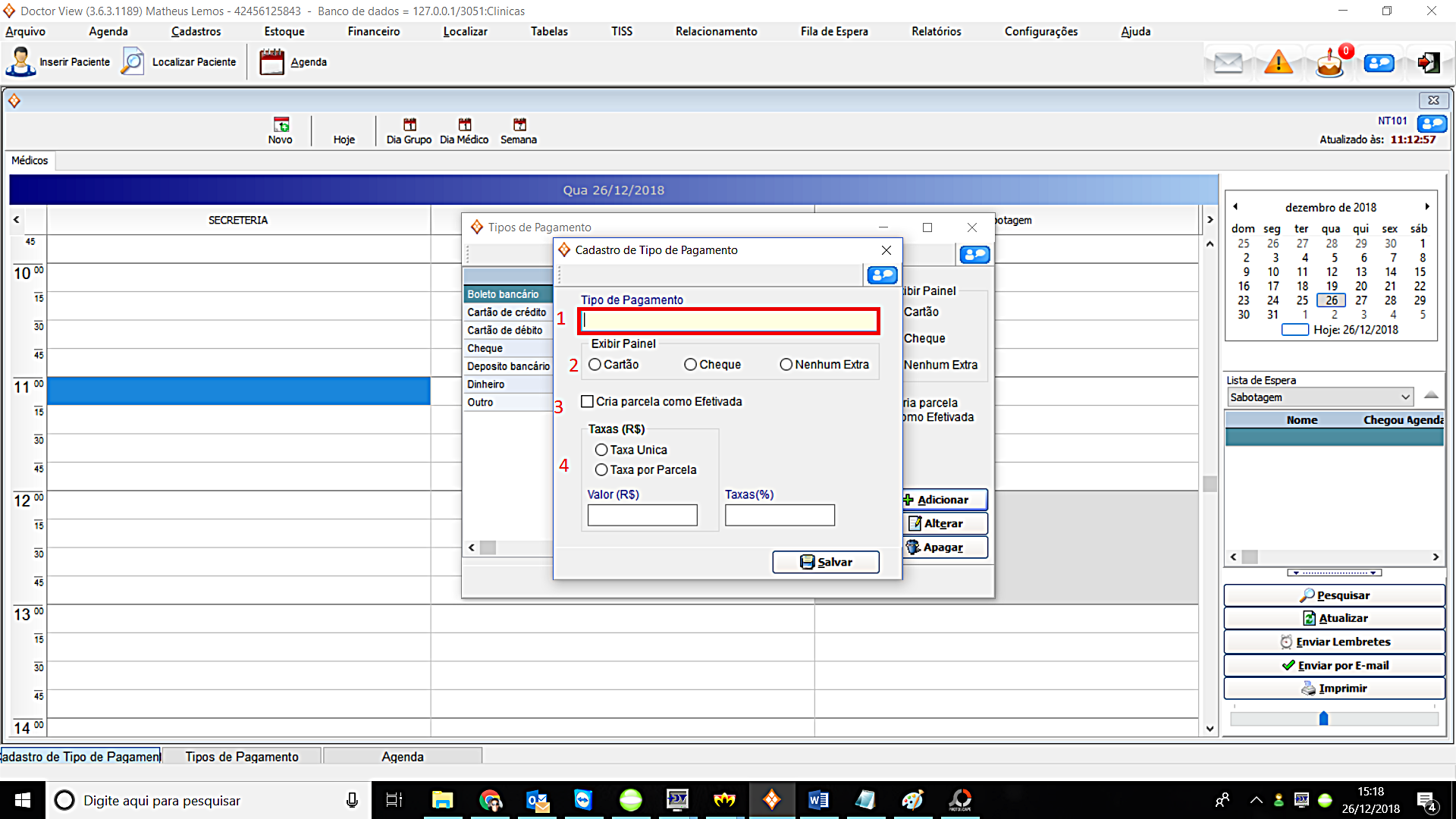Open the Agenda calendar toolbar icon
This screenshot has width=1456, height=819.
pyautogui.click(x=271, y=62)
